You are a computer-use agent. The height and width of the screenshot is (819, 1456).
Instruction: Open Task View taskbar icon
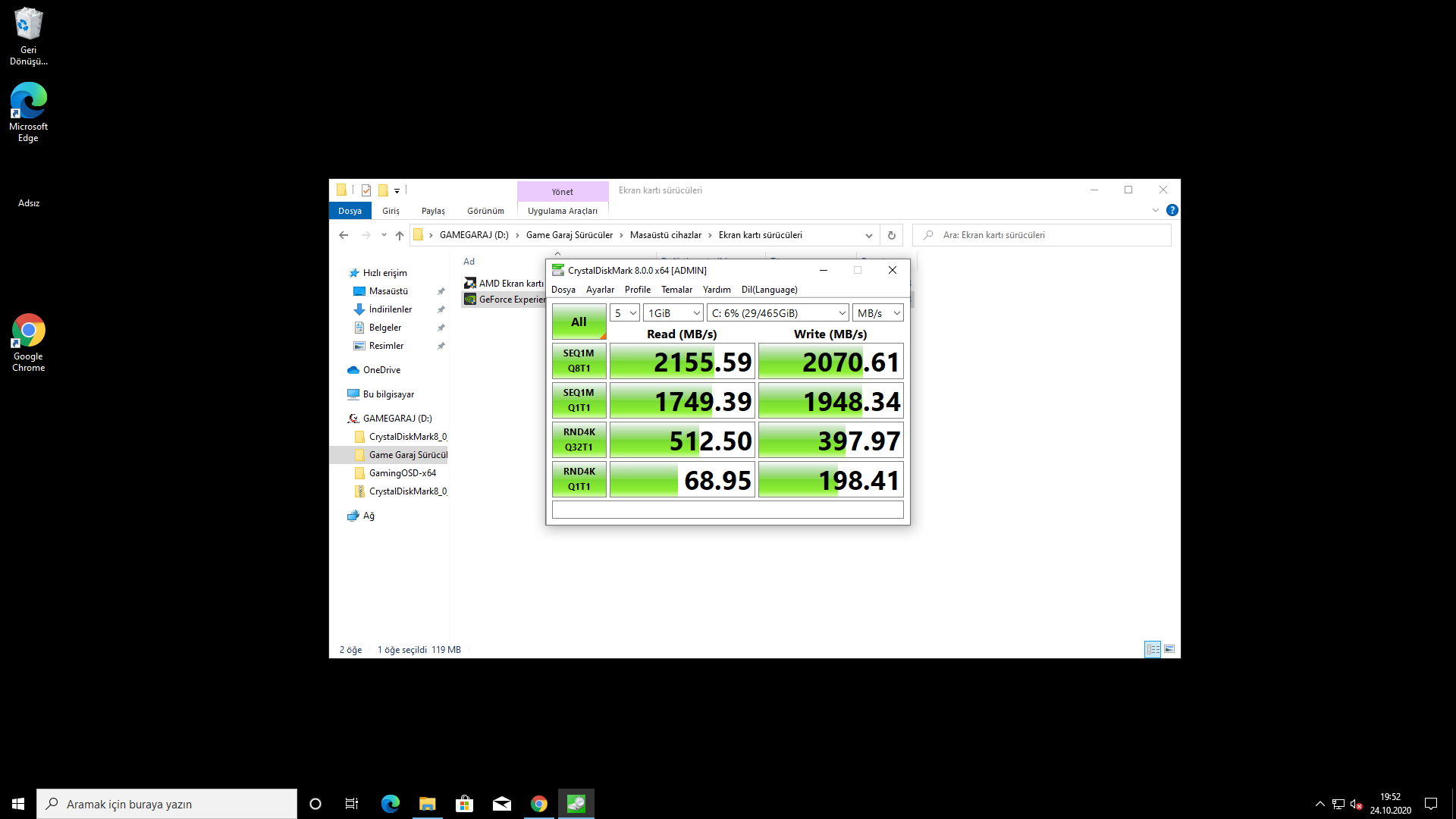click(x=351, y=804)
